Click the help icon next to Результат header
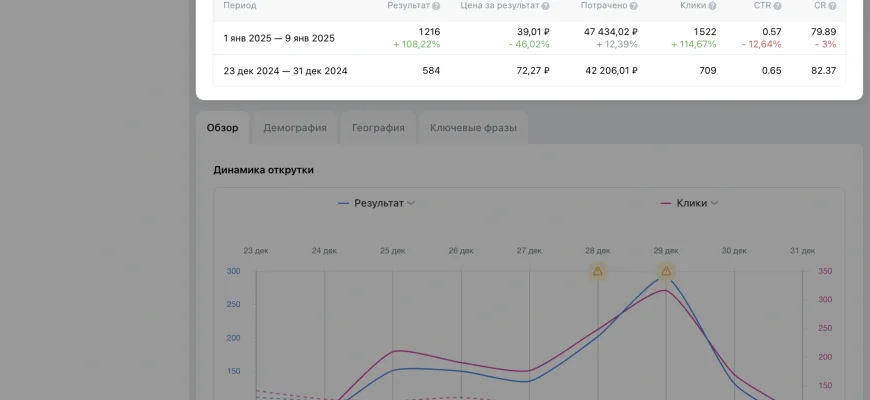 [x=436, y=6]
